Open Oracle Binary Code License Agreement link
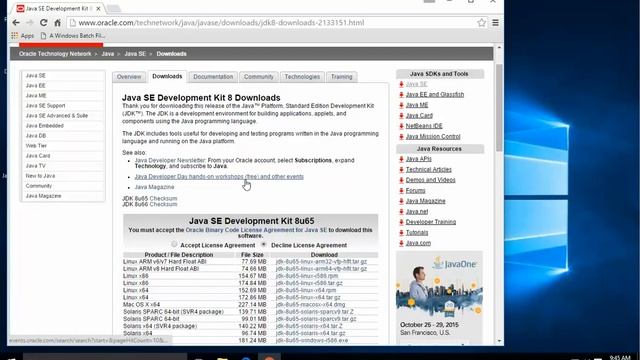Screen dimensions: 640x360 tap(256, 230)
